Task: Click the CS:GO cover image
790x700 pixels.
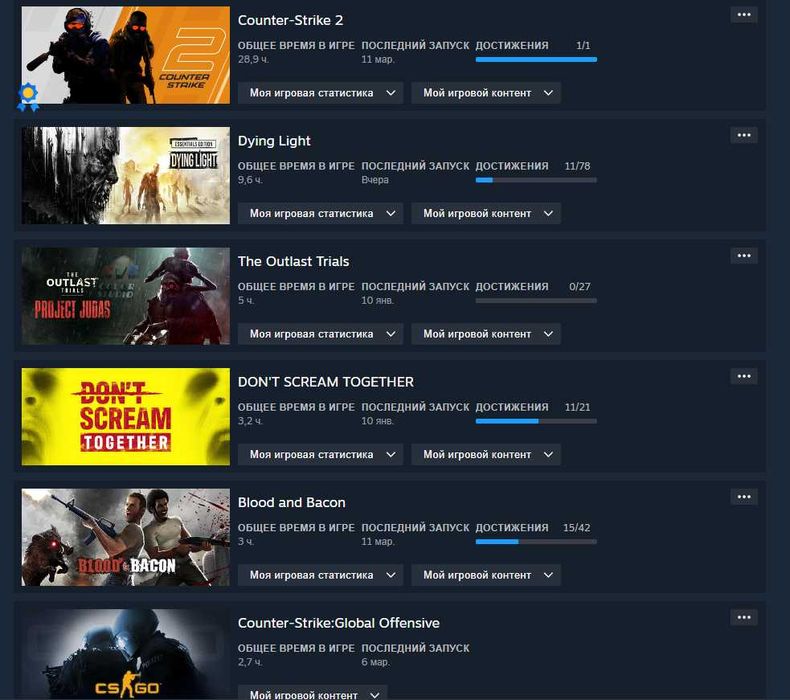Action: click(125, 654)
